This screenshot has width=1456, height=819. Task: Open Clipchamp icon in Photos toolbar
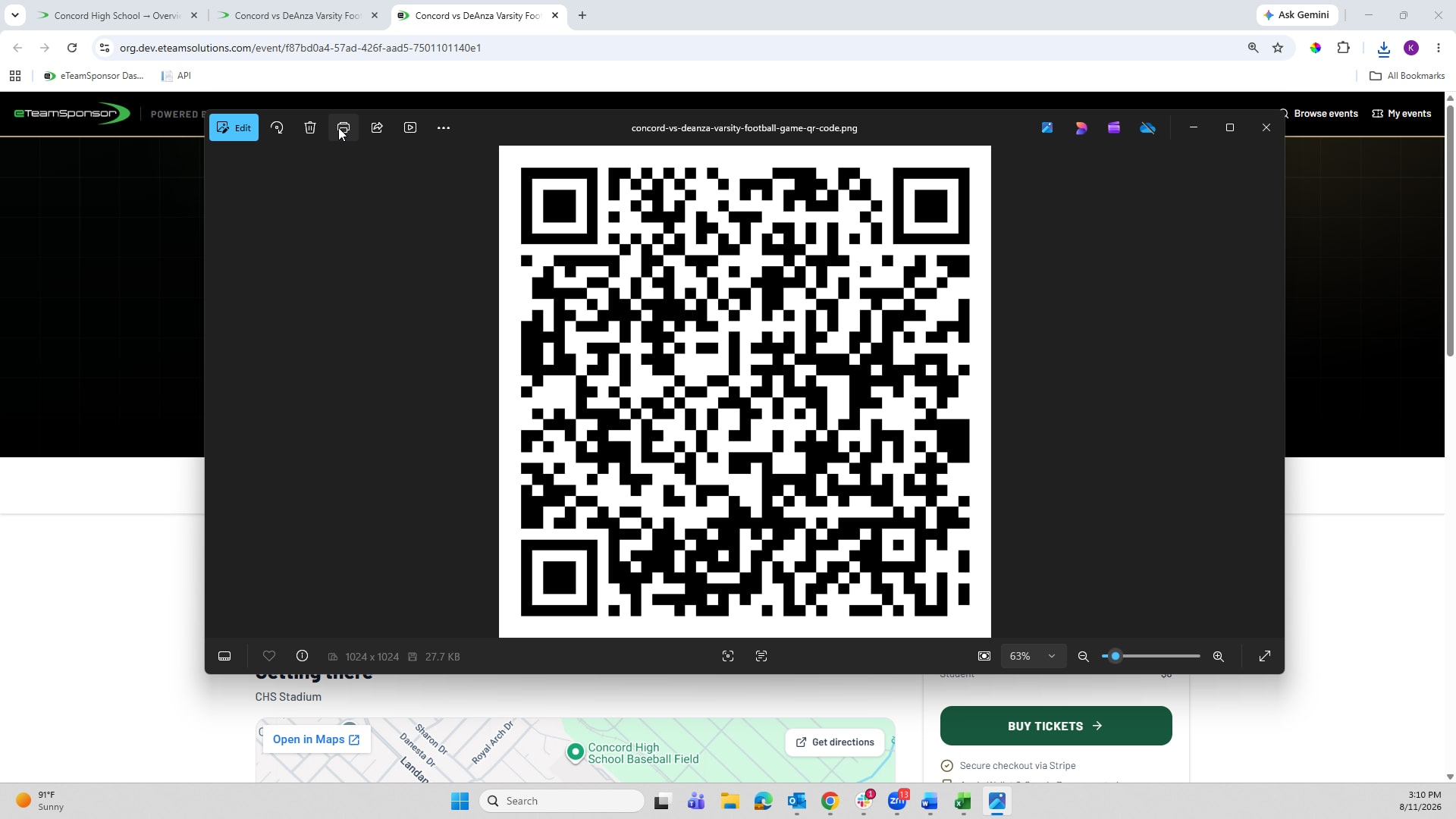coord(1114,127)
